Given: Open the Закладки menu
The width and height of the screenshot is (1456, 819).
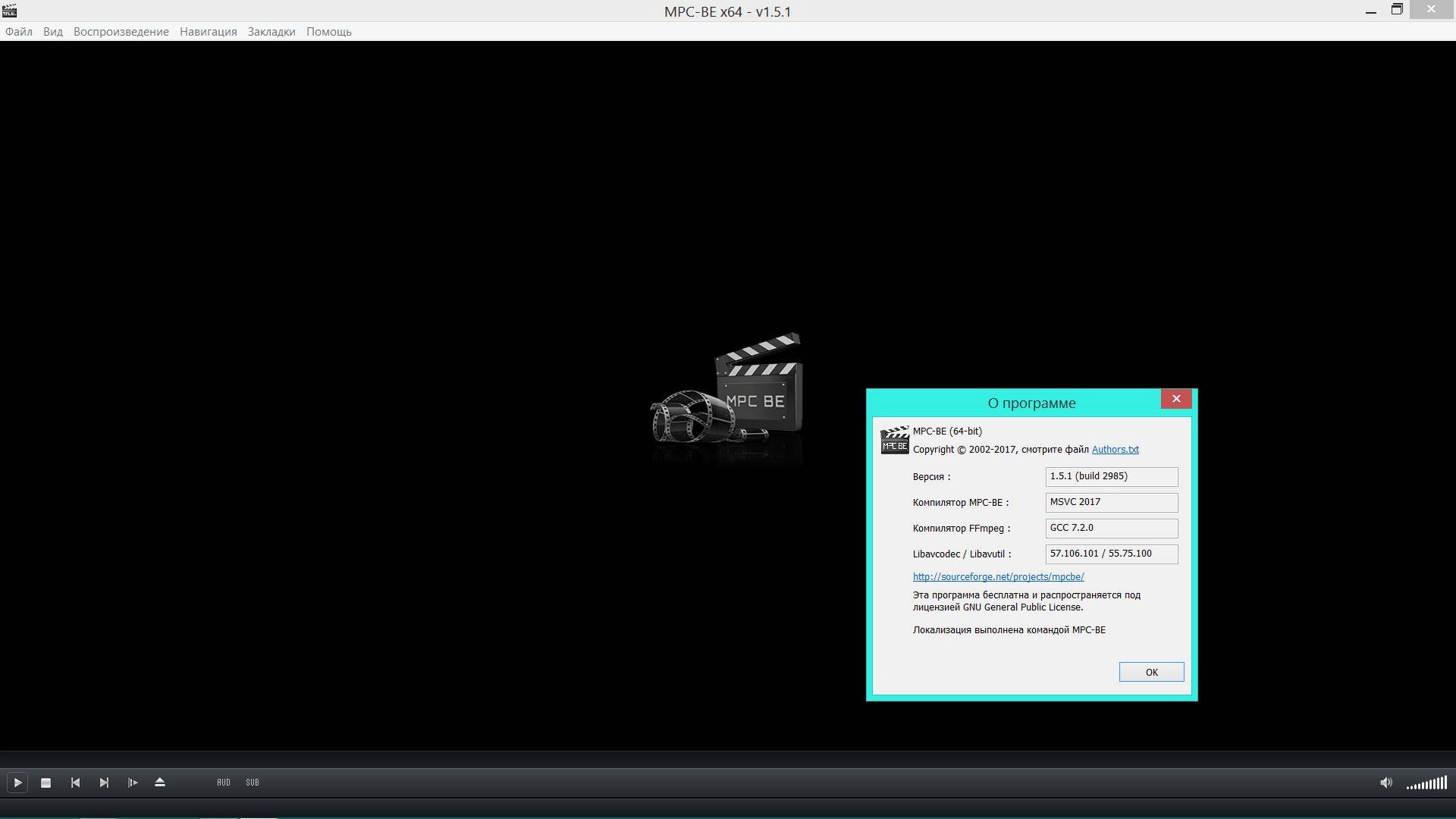Looking at the screenshot, I should (271, 32).
